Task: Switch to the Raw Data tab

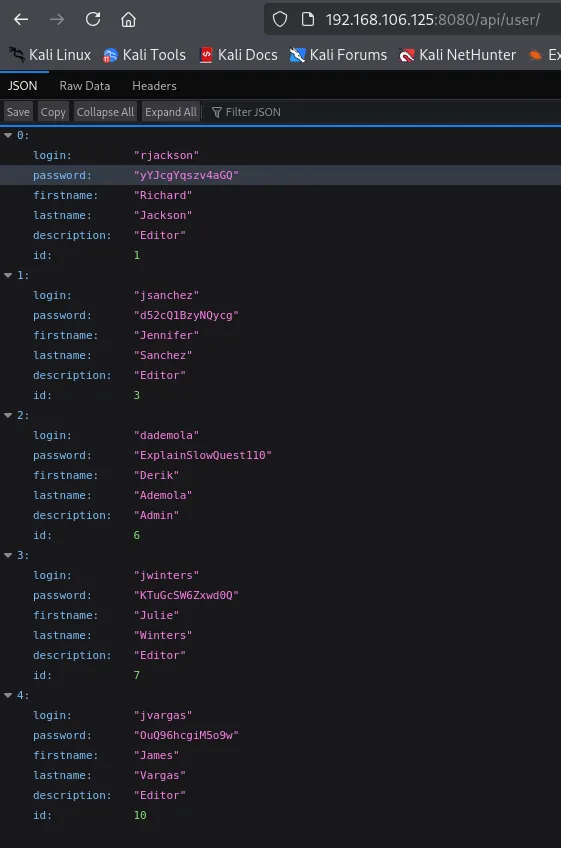Action: (84, 85)
